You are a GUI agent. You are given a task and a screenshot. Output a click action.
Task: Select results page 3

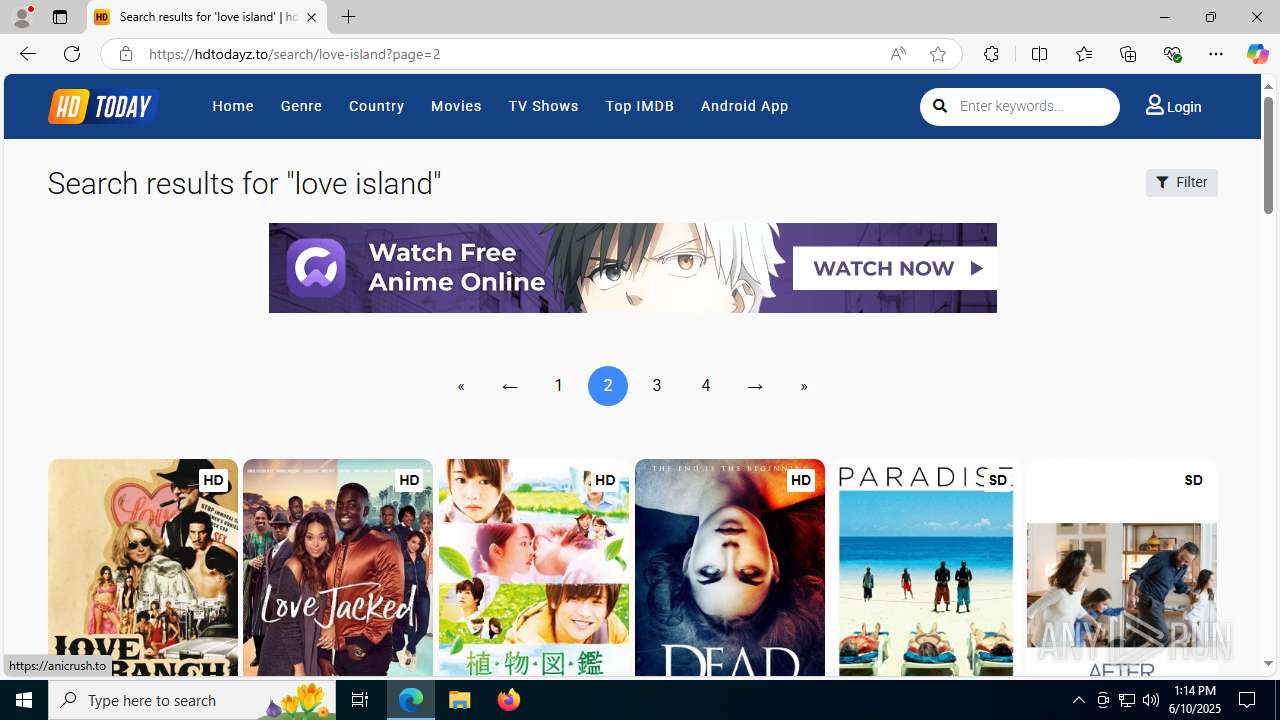click(x=657, y=386)
